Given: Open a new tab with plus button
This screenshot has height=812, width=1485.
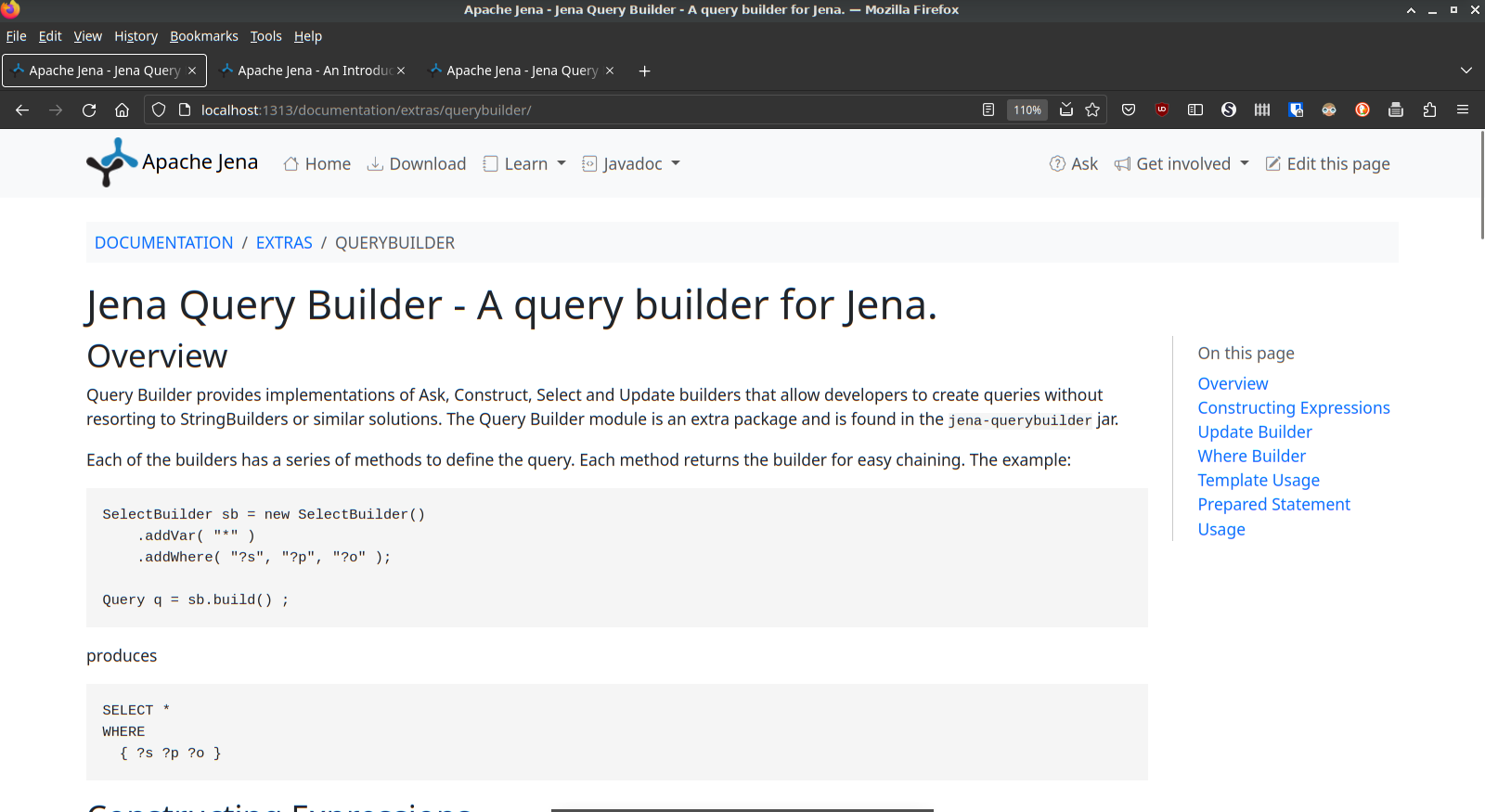Looking at the screenshot, I should click(644, 71).
